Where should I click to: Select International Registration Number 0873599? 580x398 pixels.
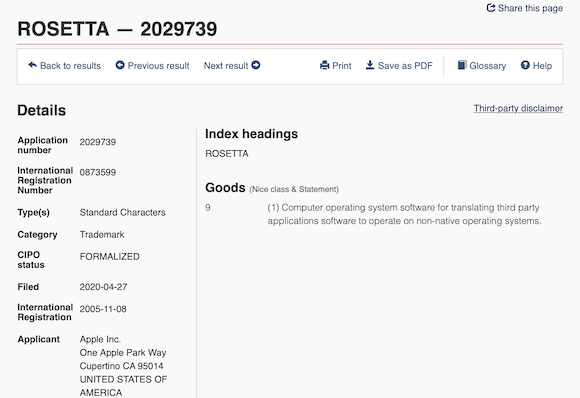98,172
